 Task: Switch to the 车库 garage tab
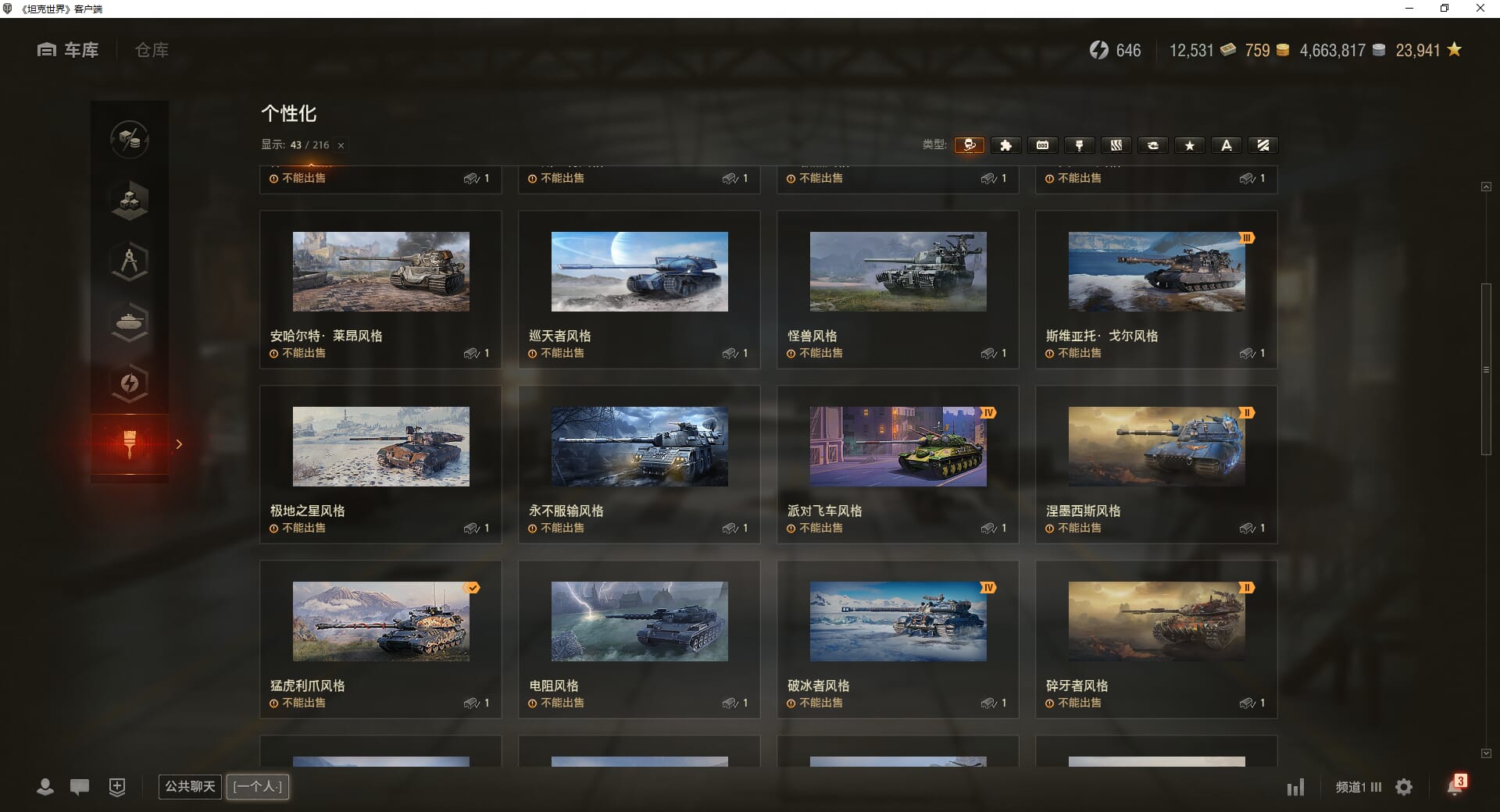tap(69, 50)
